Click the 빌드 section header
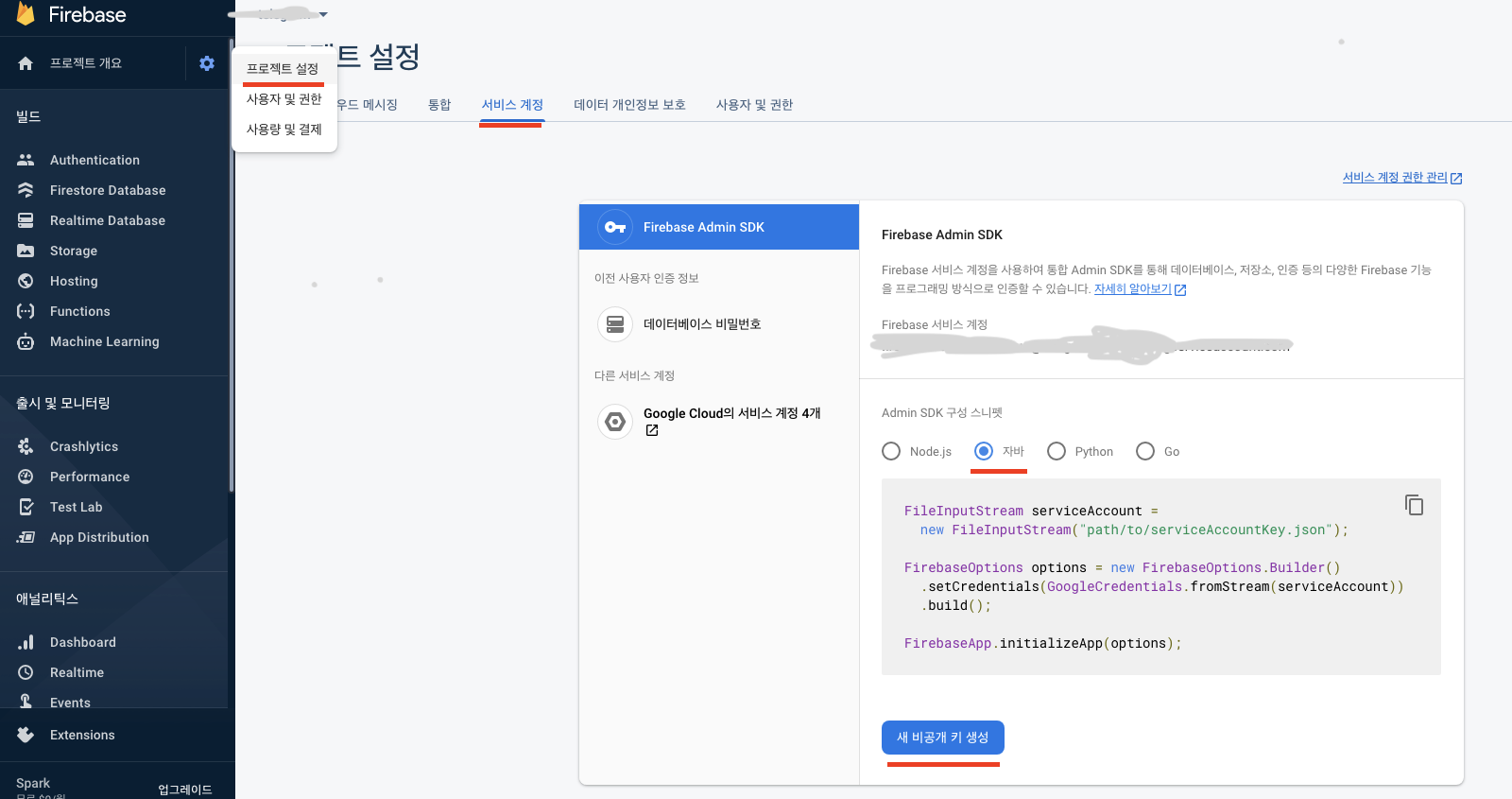The image size is (1512, 799). [28, 116]
